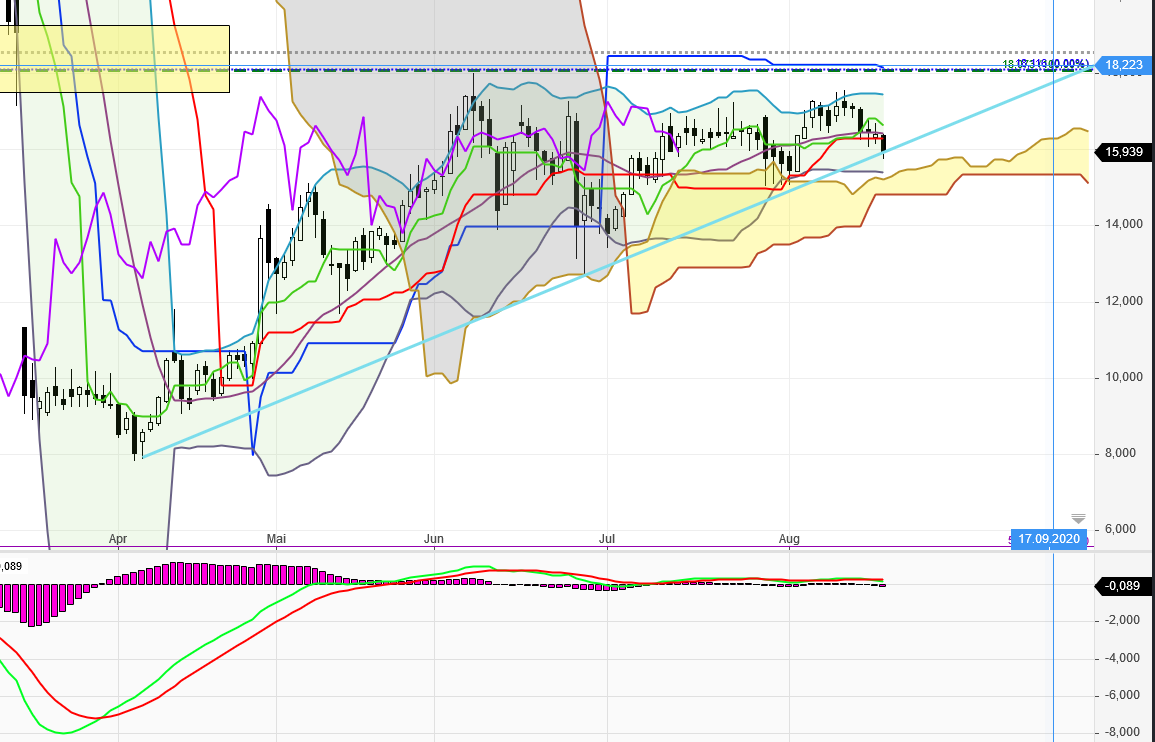Image resolution: width=1155 pixels, height=742 pixels.
Task: Click the Jun label on time axis
Action: tap(433, 540)
